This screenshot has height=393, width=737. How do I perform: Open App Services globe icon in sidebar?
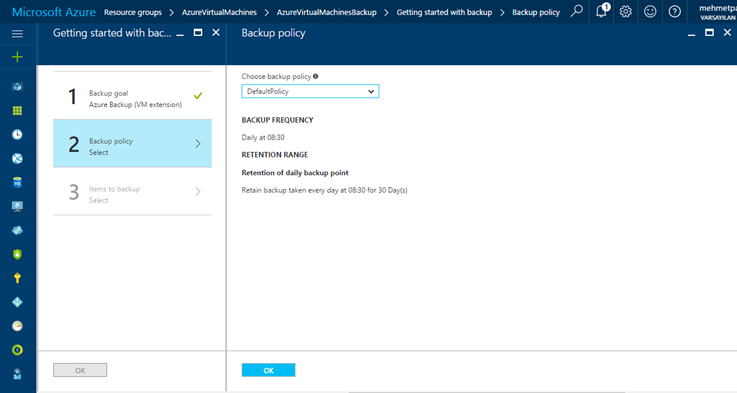point(17,158)
